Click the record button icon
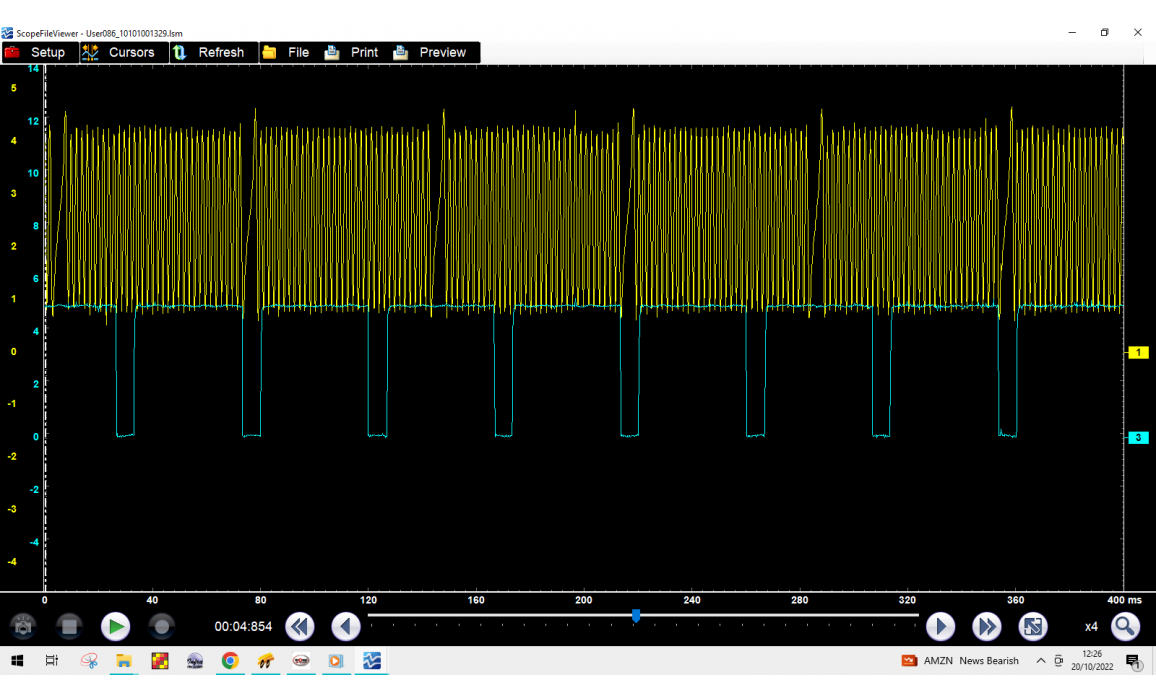 click(161, 627)
